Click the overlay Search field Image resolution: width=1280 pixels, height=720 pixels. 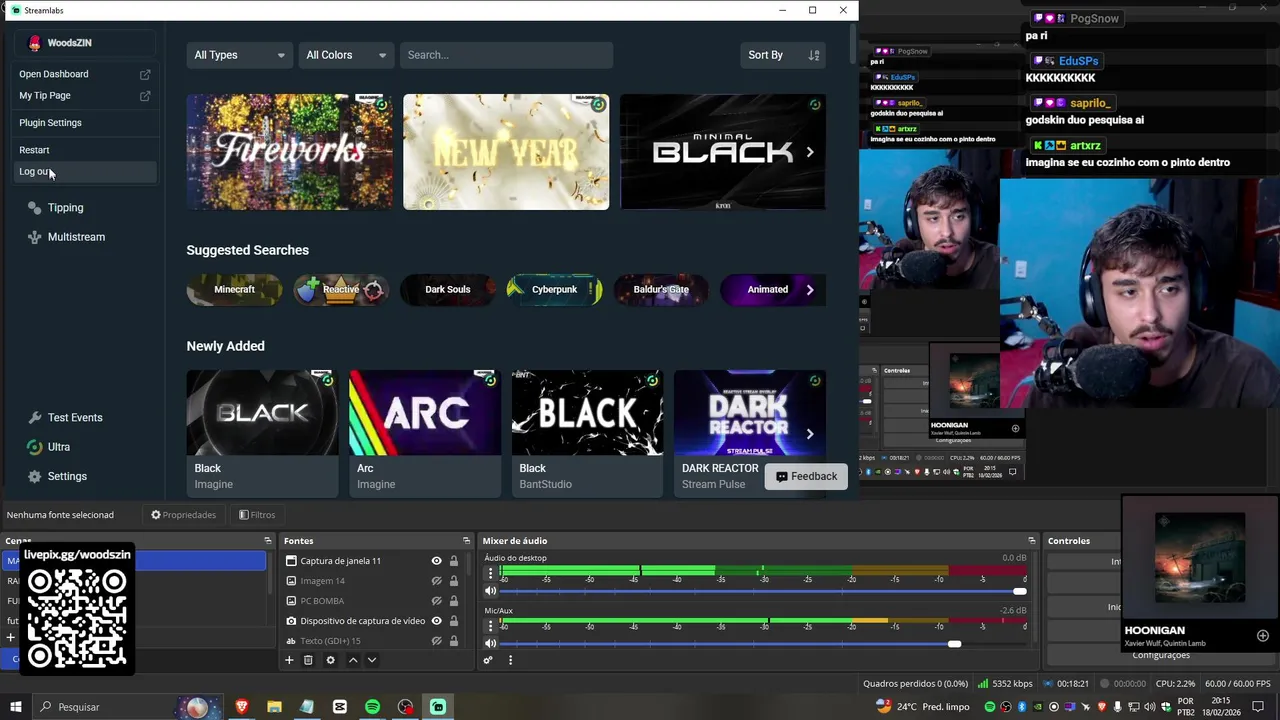coord(506,55)
